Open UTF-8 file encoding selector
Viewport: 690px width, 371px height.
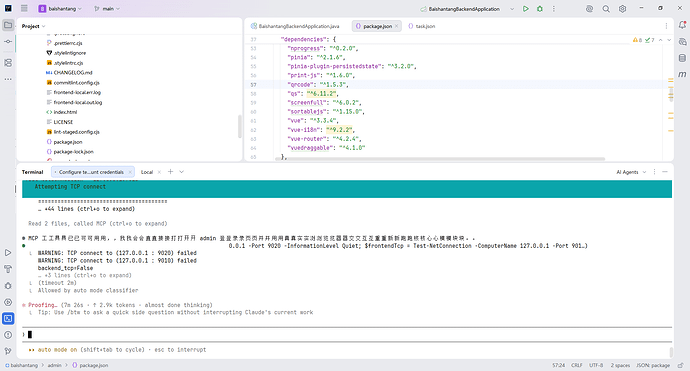click(596, 365)
